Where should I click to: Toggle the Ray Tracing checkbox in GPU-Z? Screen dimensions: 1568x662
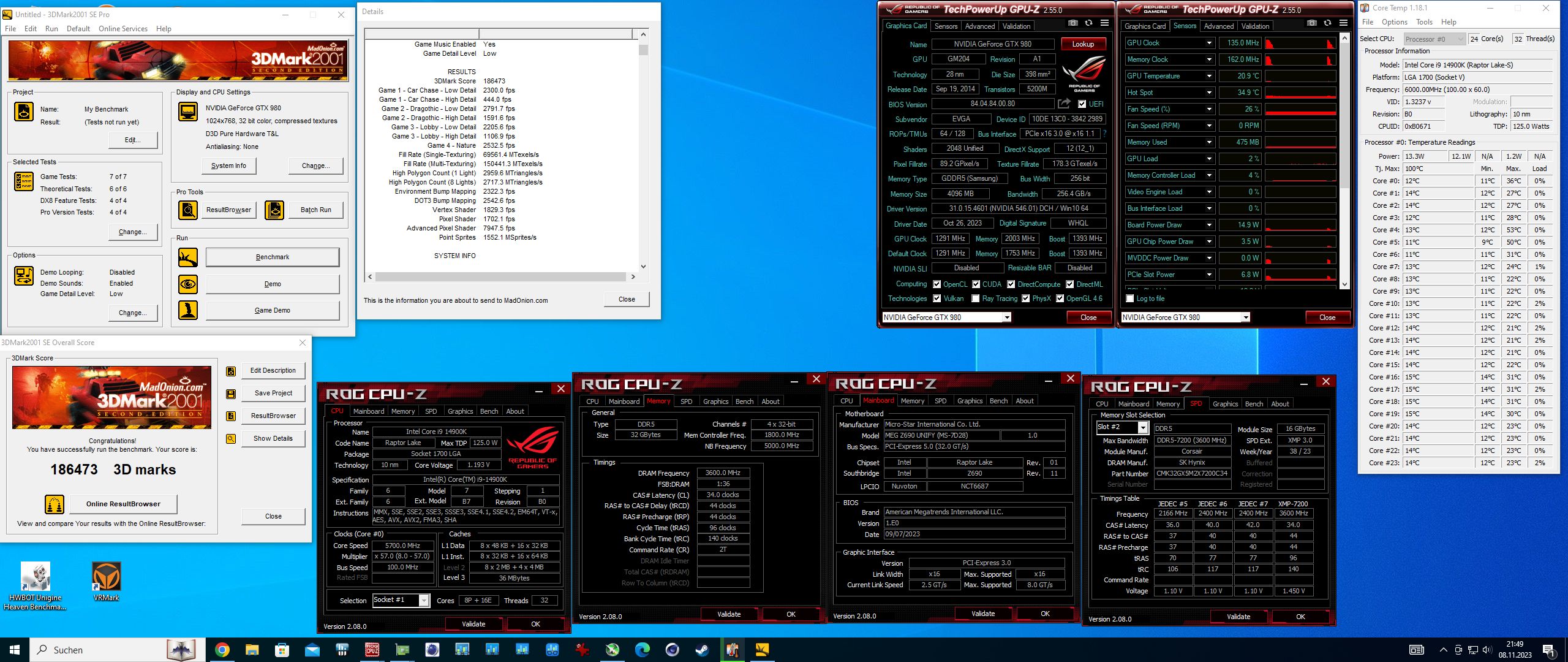pos(976,299)
